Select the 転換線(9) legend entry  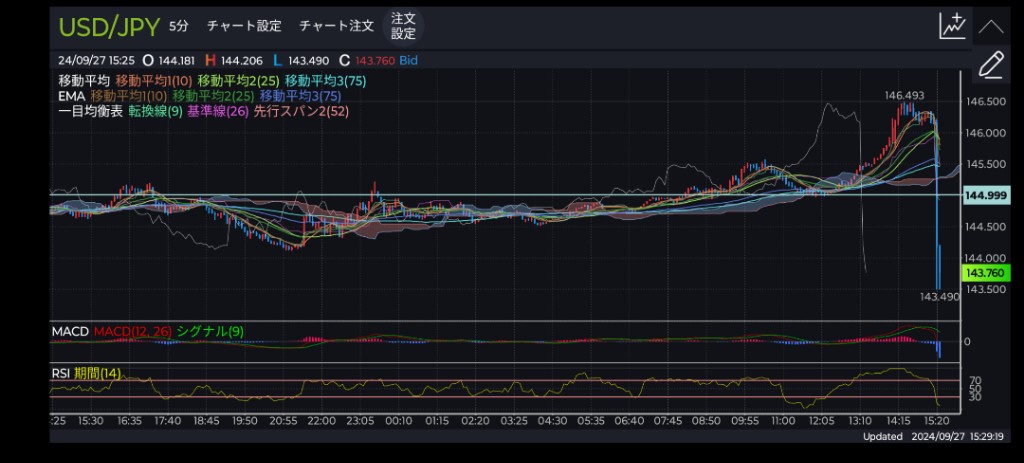tap(155, 112)
